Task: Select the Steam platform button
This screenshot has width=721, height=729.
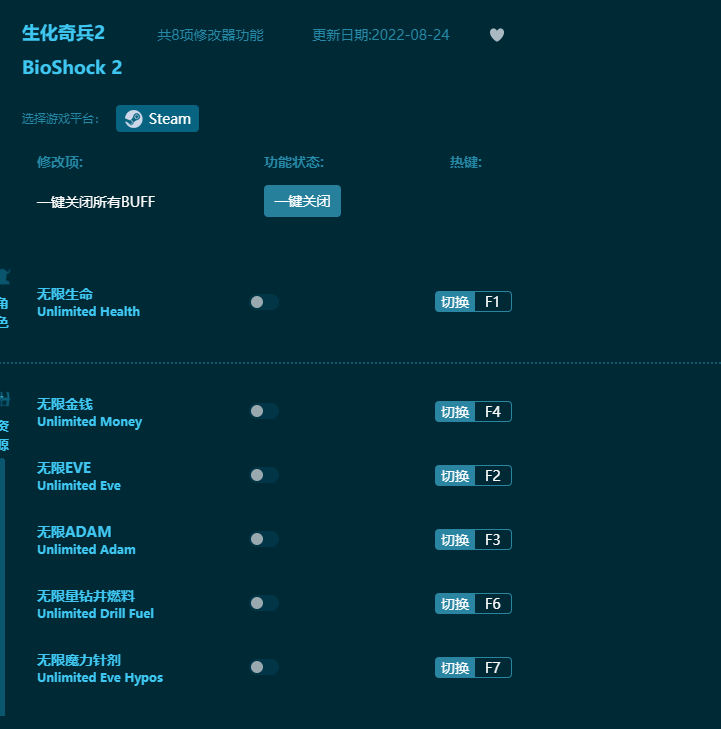Action: [157, 119]
